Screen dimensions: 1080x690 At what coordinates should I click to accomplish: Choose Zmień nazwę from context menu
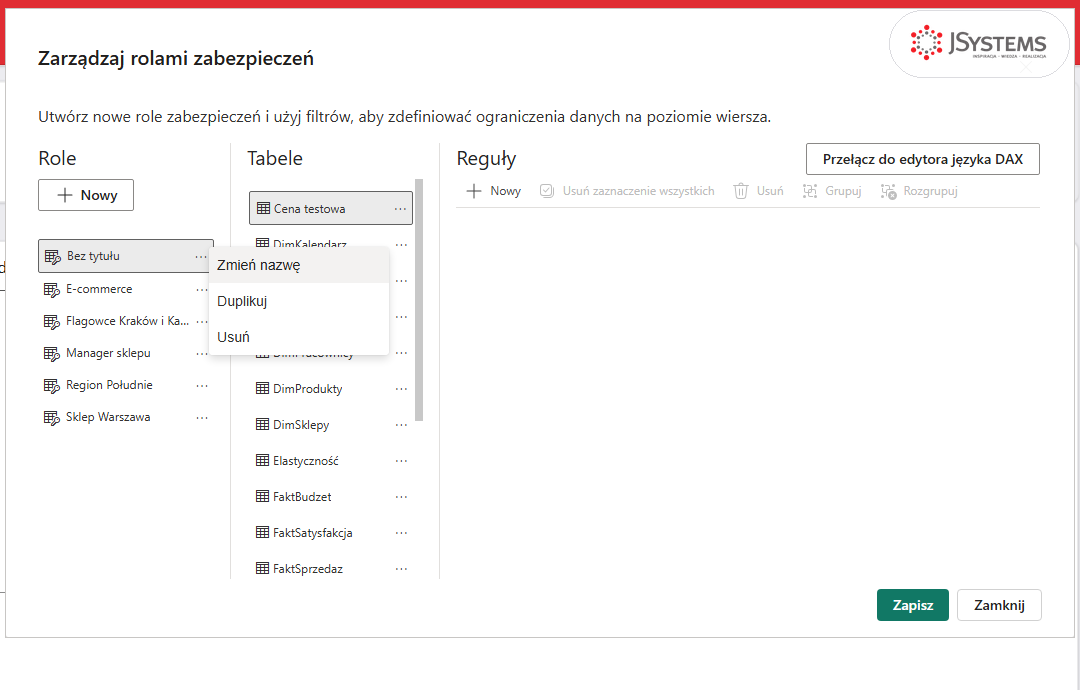299,265
